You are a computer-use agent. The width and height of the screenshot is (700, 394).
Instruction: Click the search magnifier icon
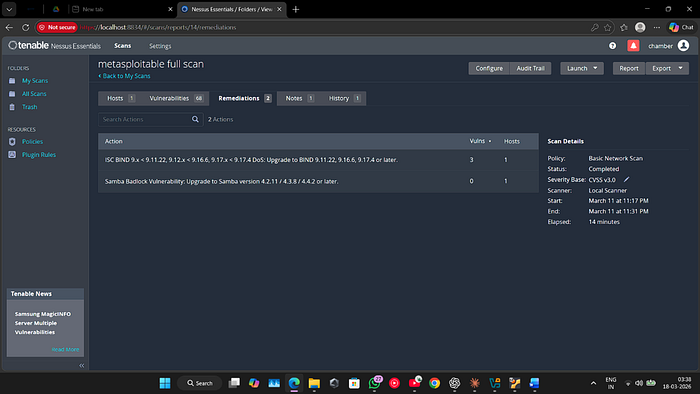point(195,119)
